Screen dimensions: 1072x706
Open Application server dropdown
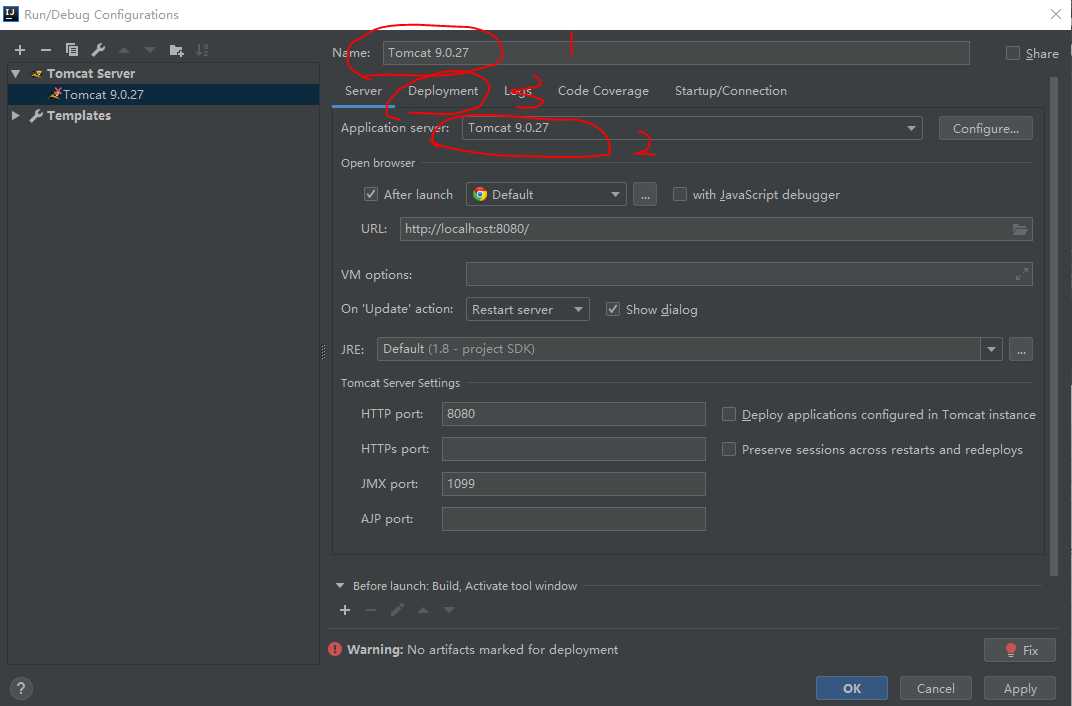pyautogui.click(x=692, y=128)
